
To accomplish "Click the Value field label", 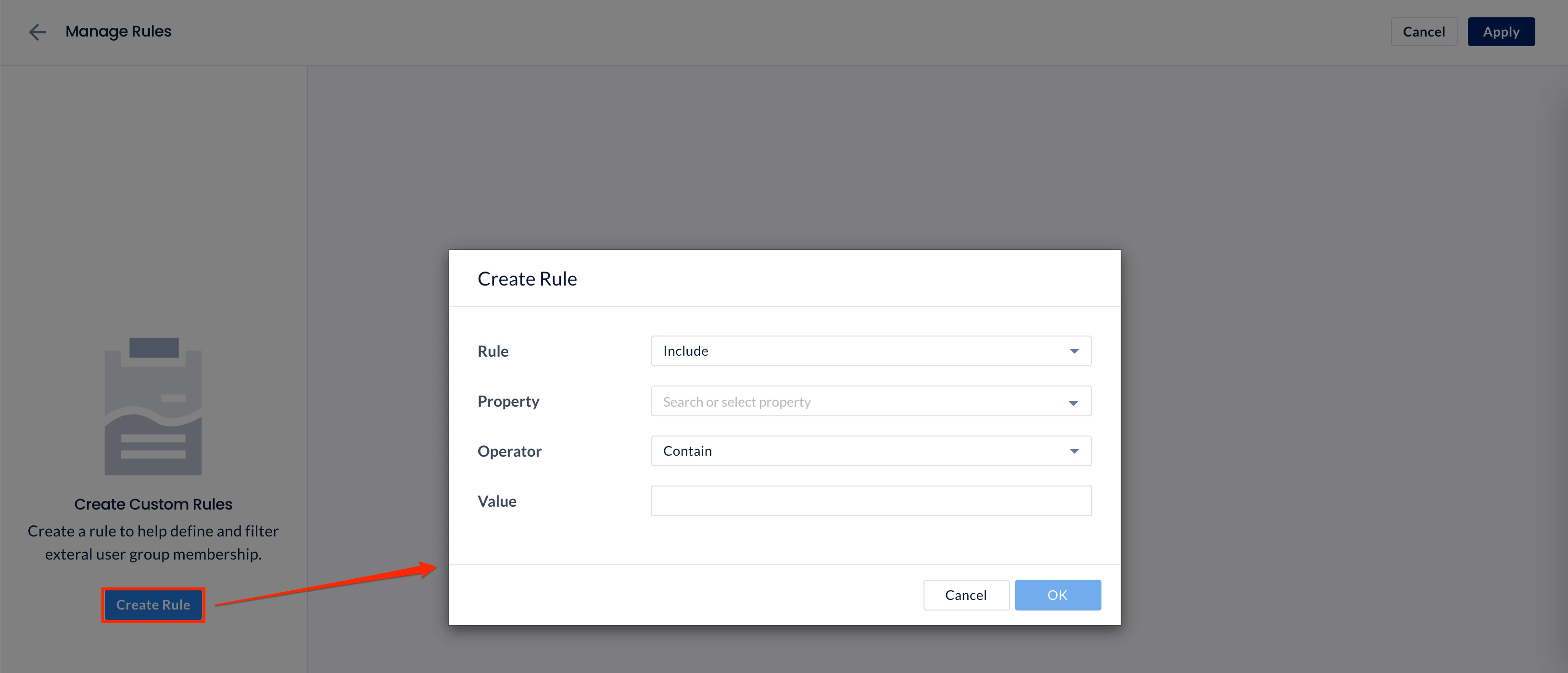I will point(497,501).
